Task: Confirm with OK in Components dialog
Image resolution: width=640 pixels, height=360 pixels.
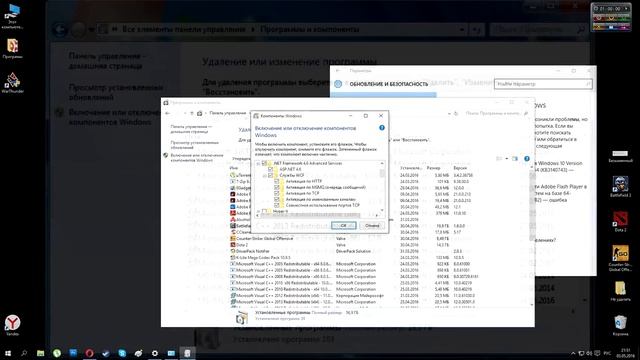Action: pos(343,225)
